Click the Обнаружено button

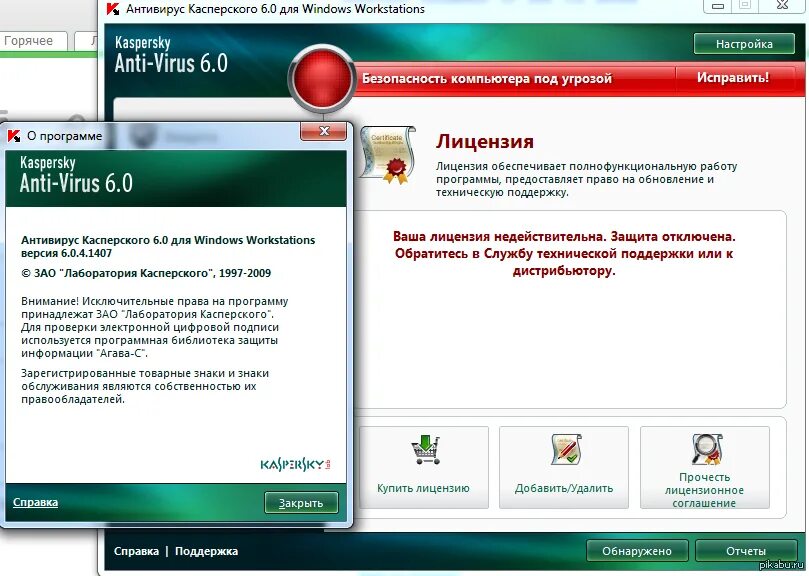[637, 551]
